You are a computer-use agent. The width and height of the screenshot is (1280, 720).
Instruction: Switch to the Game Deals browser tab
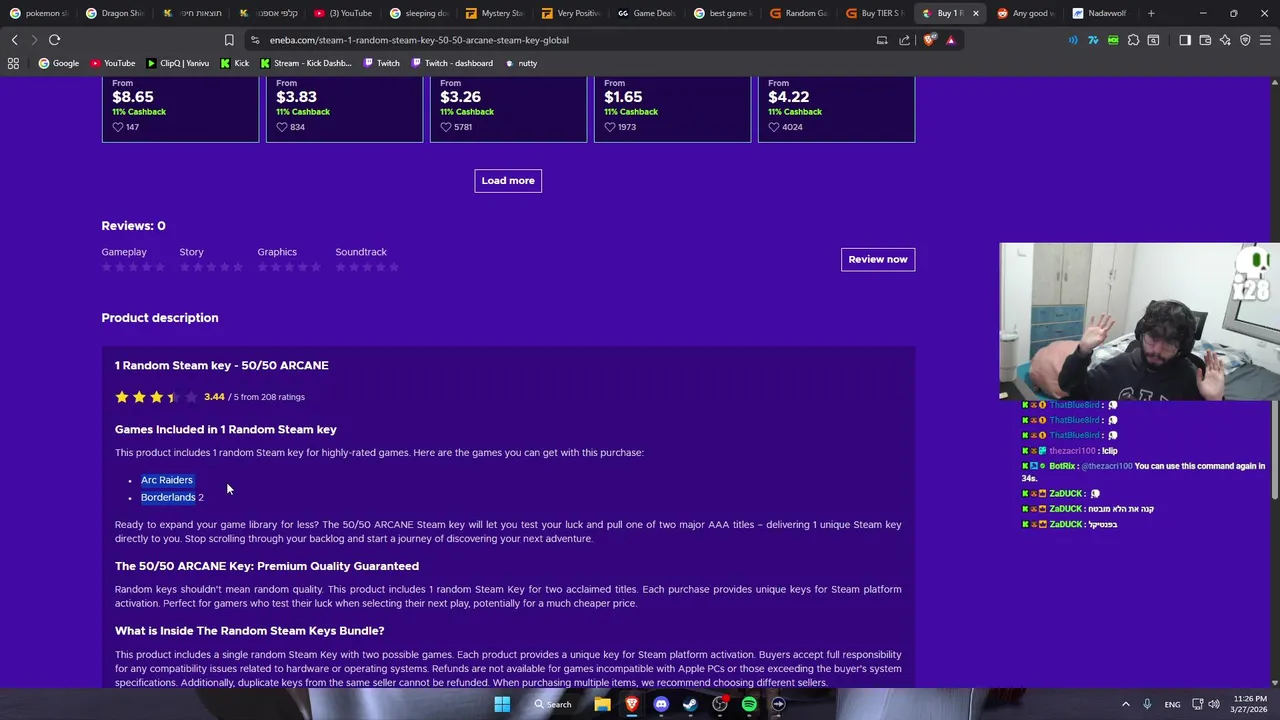coord(647,13)
